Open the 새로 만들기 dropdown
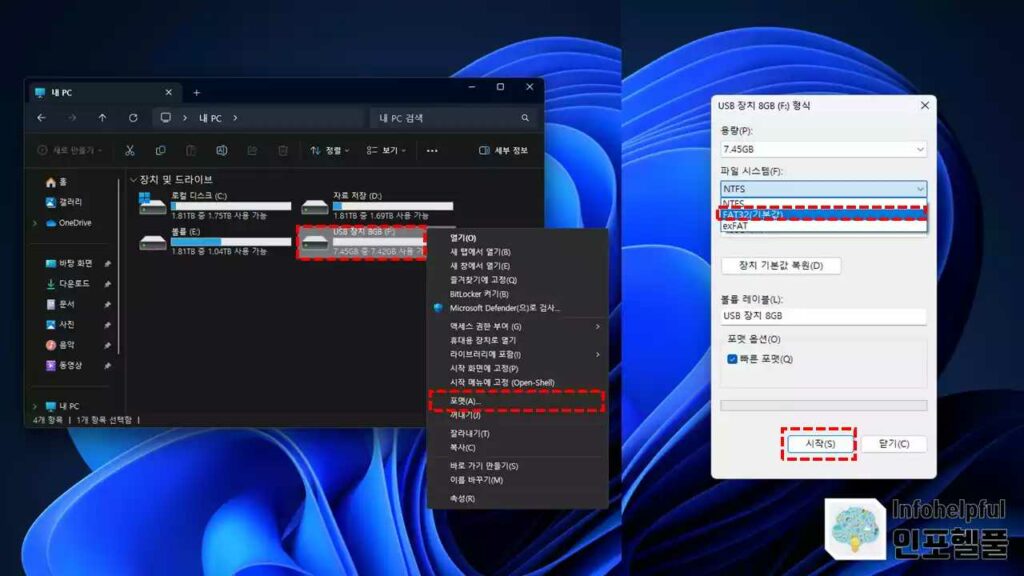The width and height of the screenshot is (1024, 576). pos(70,151)
